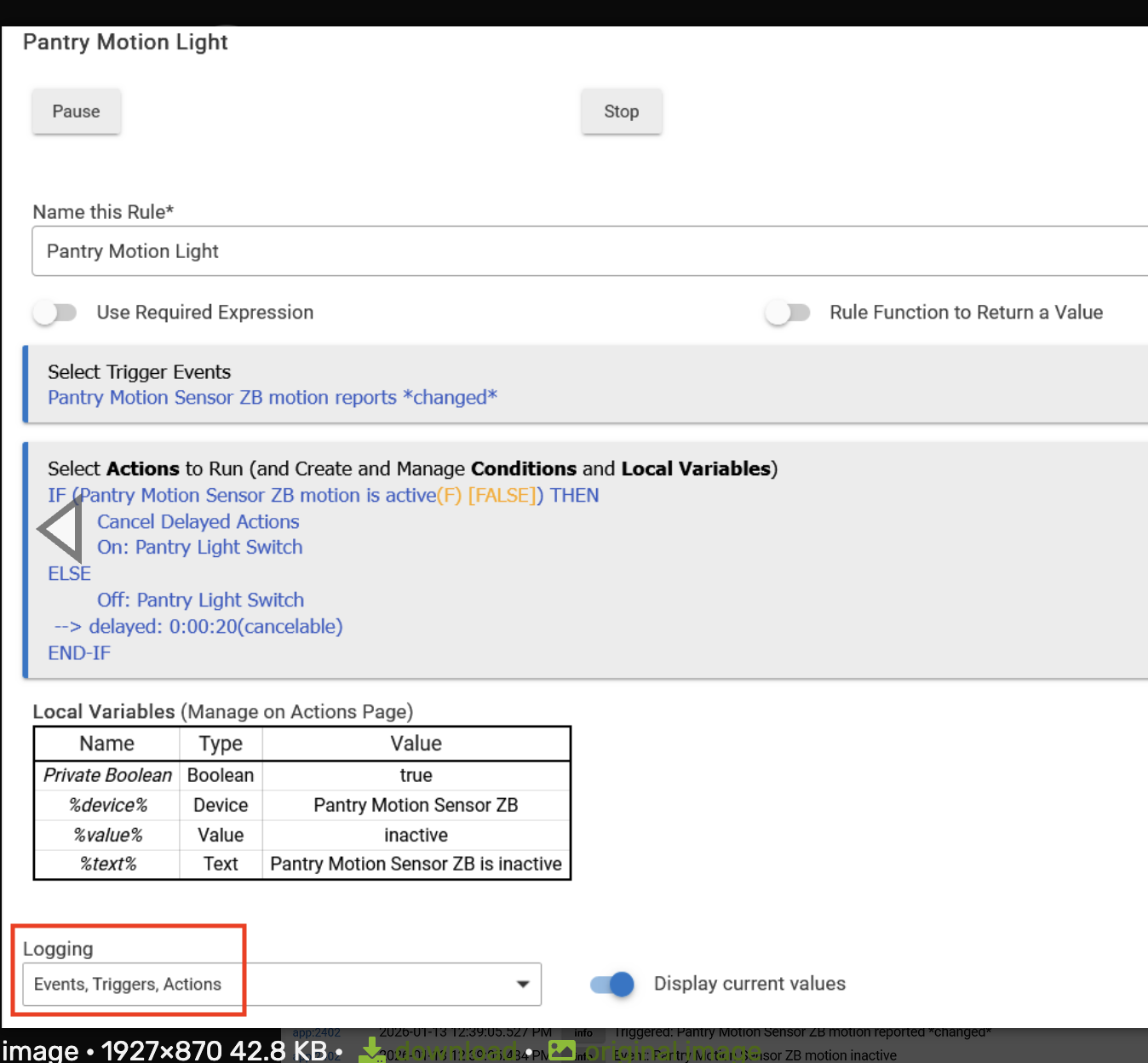Turn off Display current values switch
Image resolution: width=1148 pixels, height=1063 pixels.
pos(612,984)
